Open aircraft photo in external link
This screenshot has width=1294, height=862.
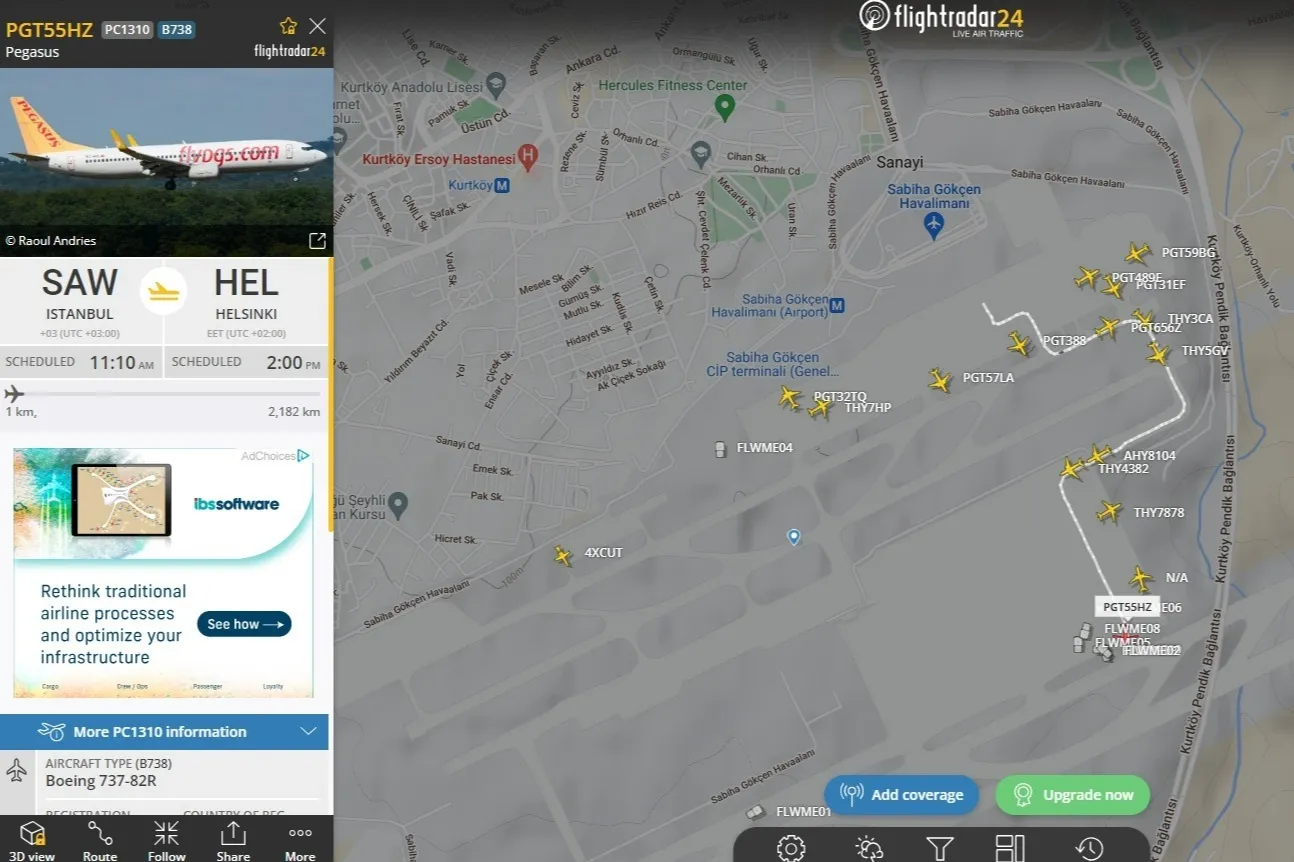click(x=317, y=240)
